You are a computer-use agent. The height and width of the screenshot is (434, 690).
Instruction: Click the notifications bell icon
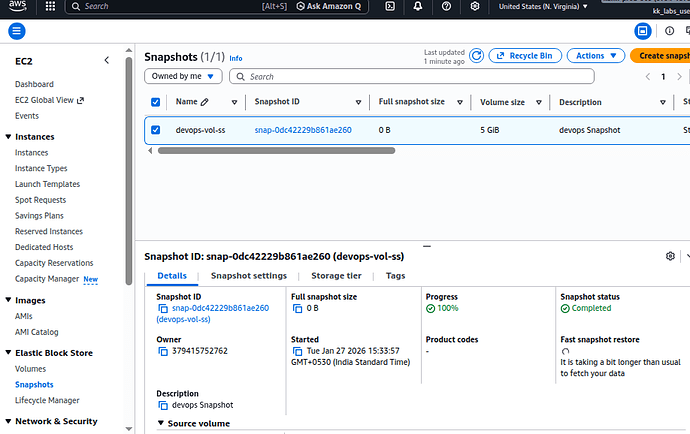click(419, 7)
